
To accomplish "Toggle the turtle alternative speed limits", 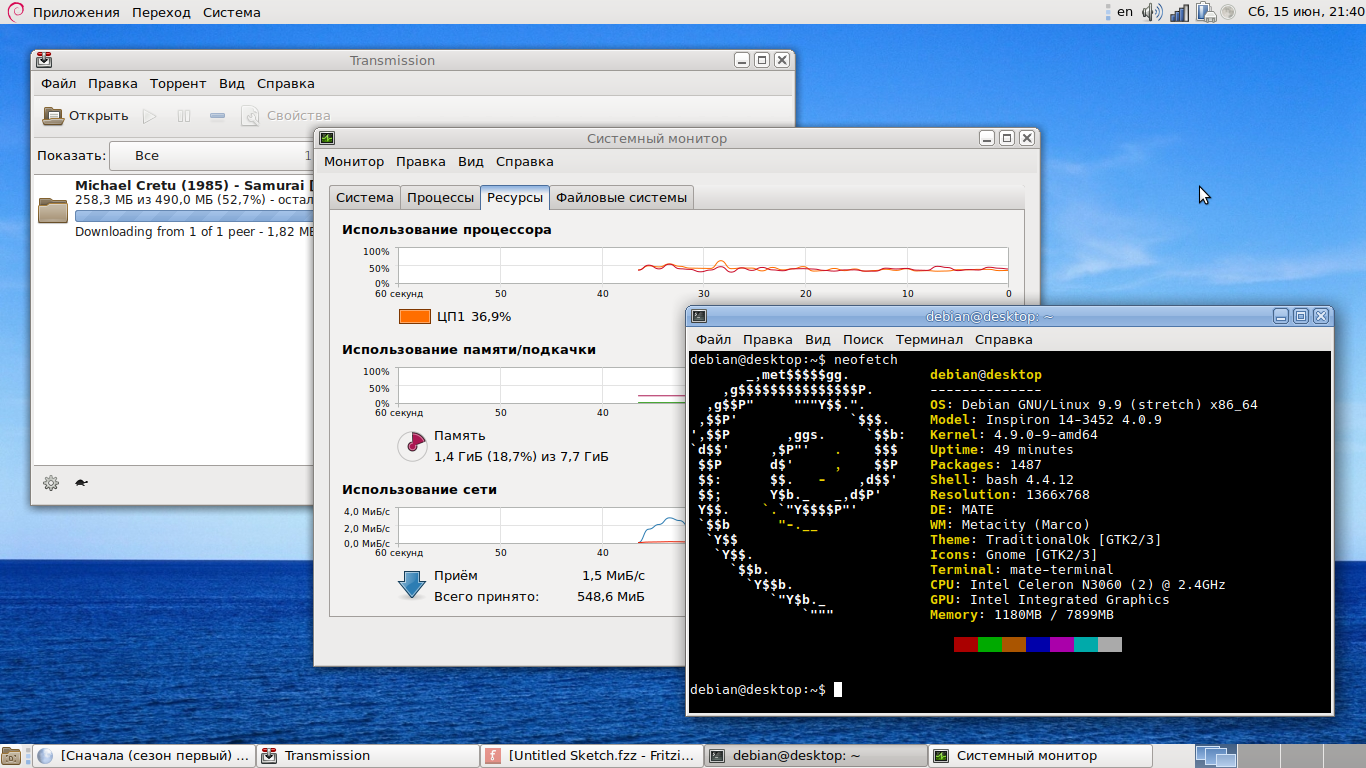I will [x=81, y=483].
